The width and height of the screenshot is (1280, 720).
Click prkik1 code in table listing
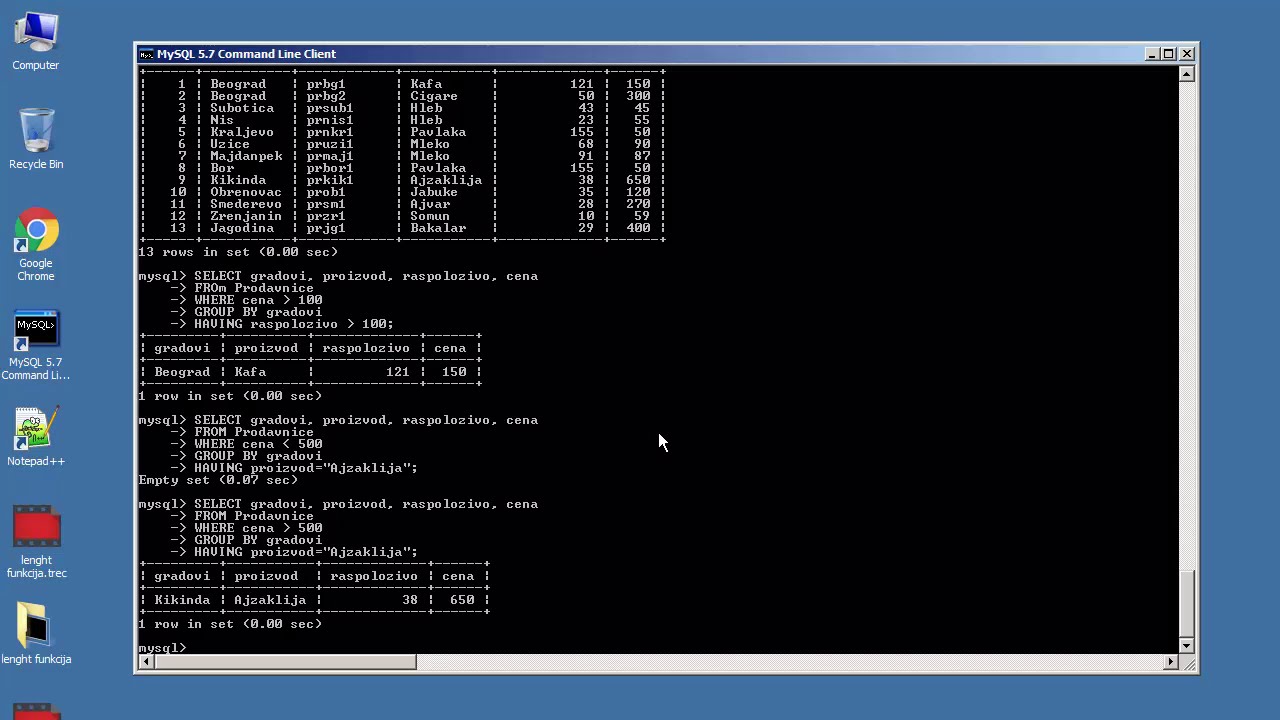click(330, 180)
